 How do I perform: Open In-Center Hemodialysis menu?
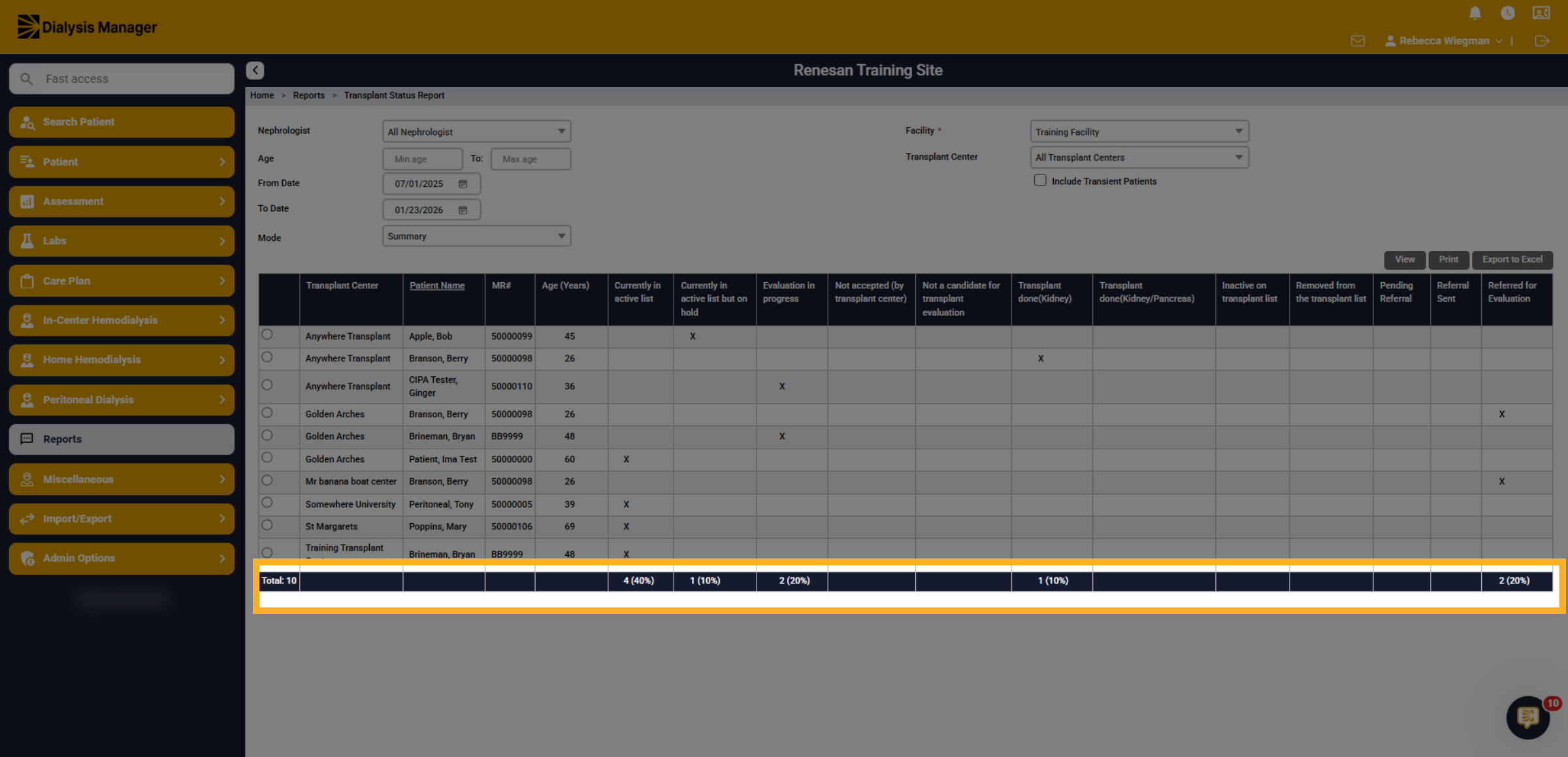coord(122,321)
